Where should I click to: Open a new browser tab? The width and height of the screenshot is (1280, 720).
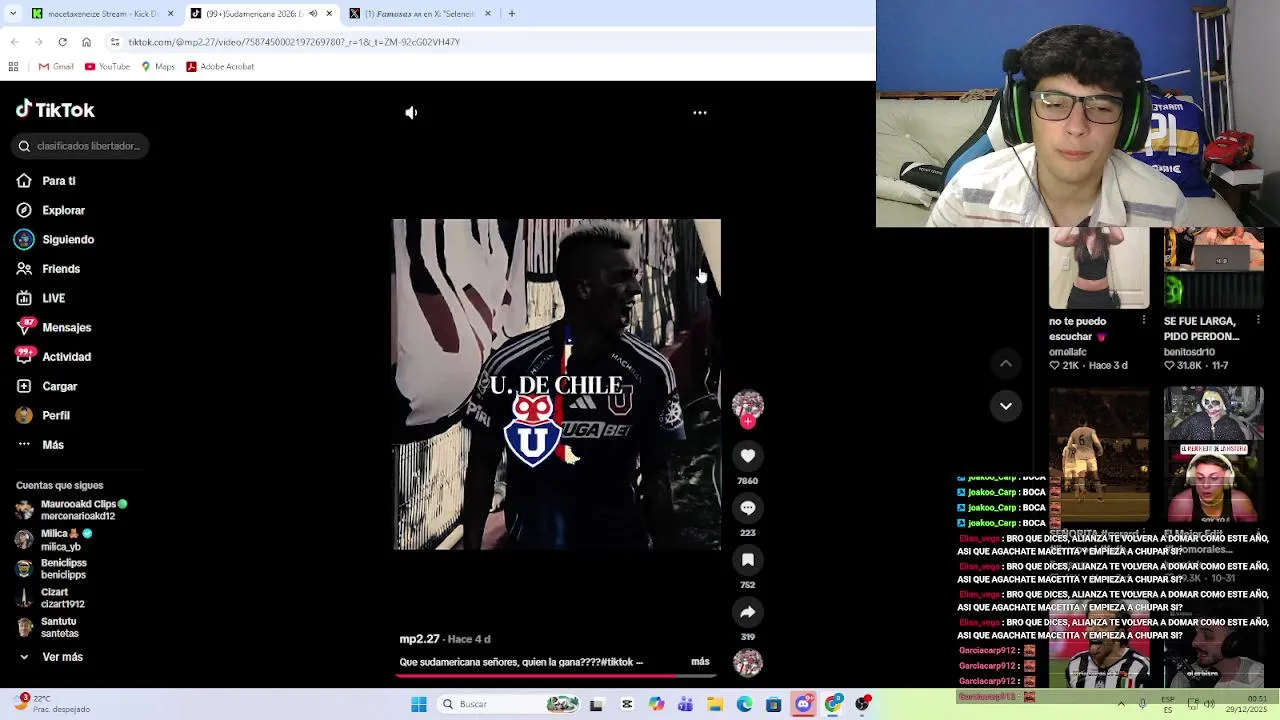512,14
